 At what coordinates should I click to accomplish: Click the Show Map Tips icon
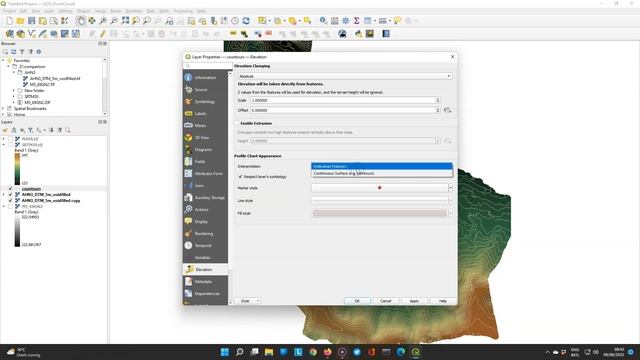coord(397,21)
